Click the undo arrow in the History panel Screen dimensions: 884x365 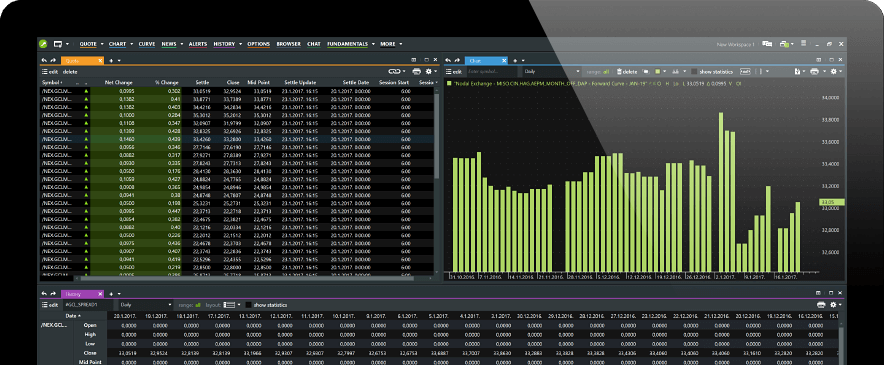coord(44,293)
